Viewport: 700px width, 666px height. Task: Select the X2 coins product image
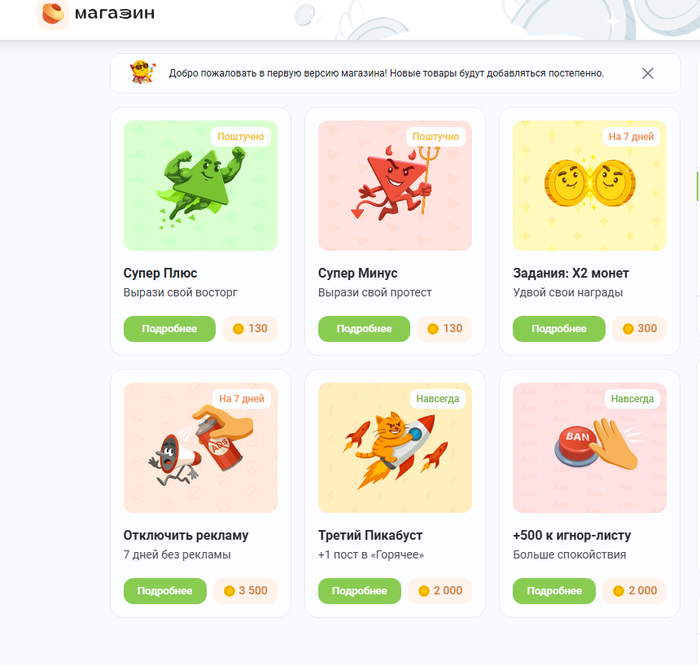coord(589,186)
